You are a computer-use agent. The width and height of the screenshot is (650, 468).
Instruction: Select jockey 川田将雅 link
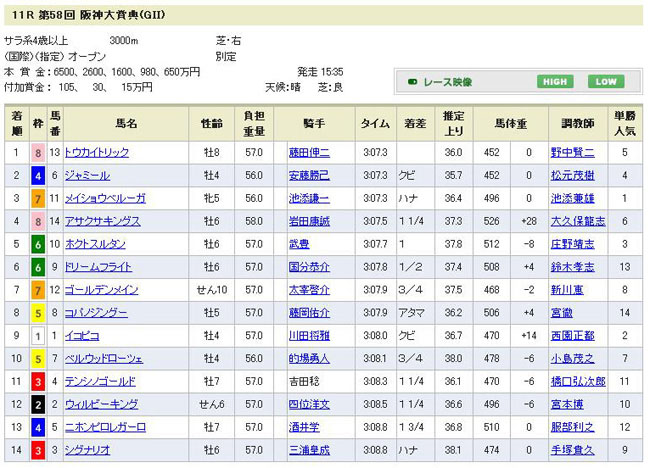coord(309,335)
